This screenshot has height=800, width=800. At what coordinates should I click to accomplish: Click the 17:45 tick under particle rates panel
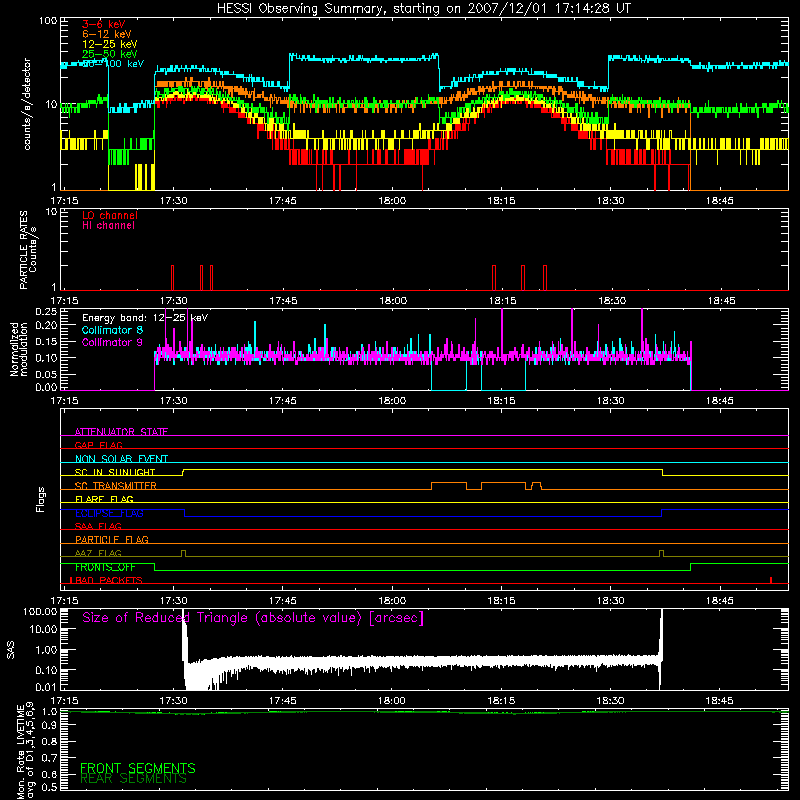coord(283,301)
